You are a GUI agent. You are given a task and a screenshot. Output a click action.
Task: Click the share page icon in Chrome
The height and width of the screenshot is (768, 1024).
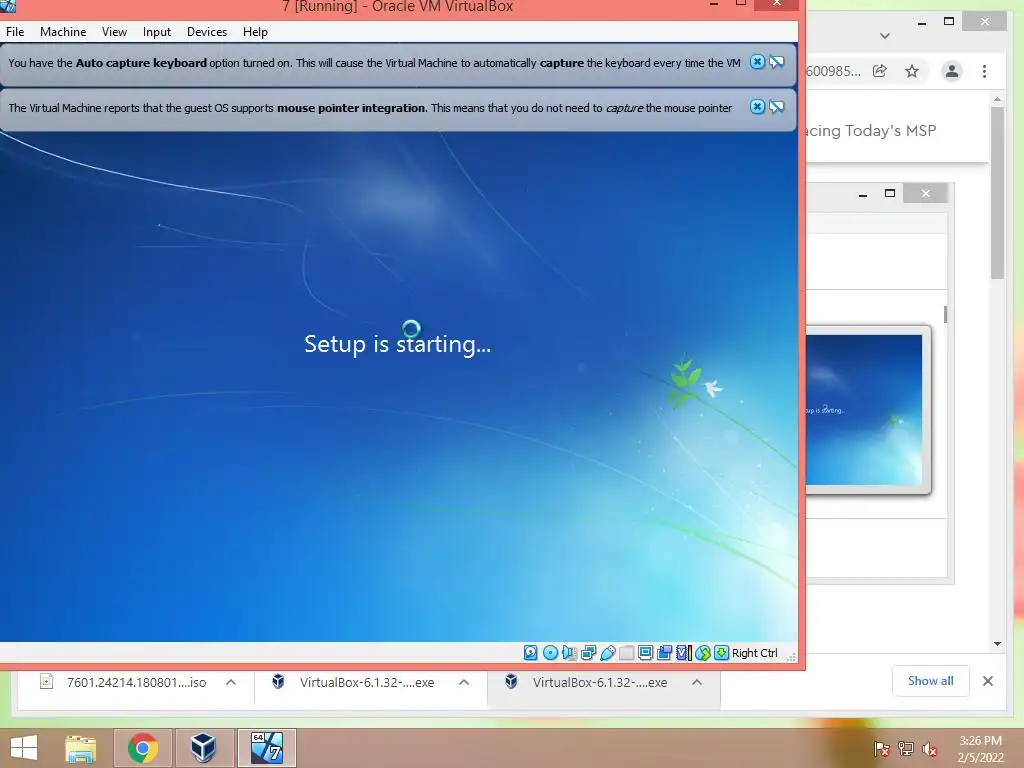pyautogui.click(x=880, y=71)
